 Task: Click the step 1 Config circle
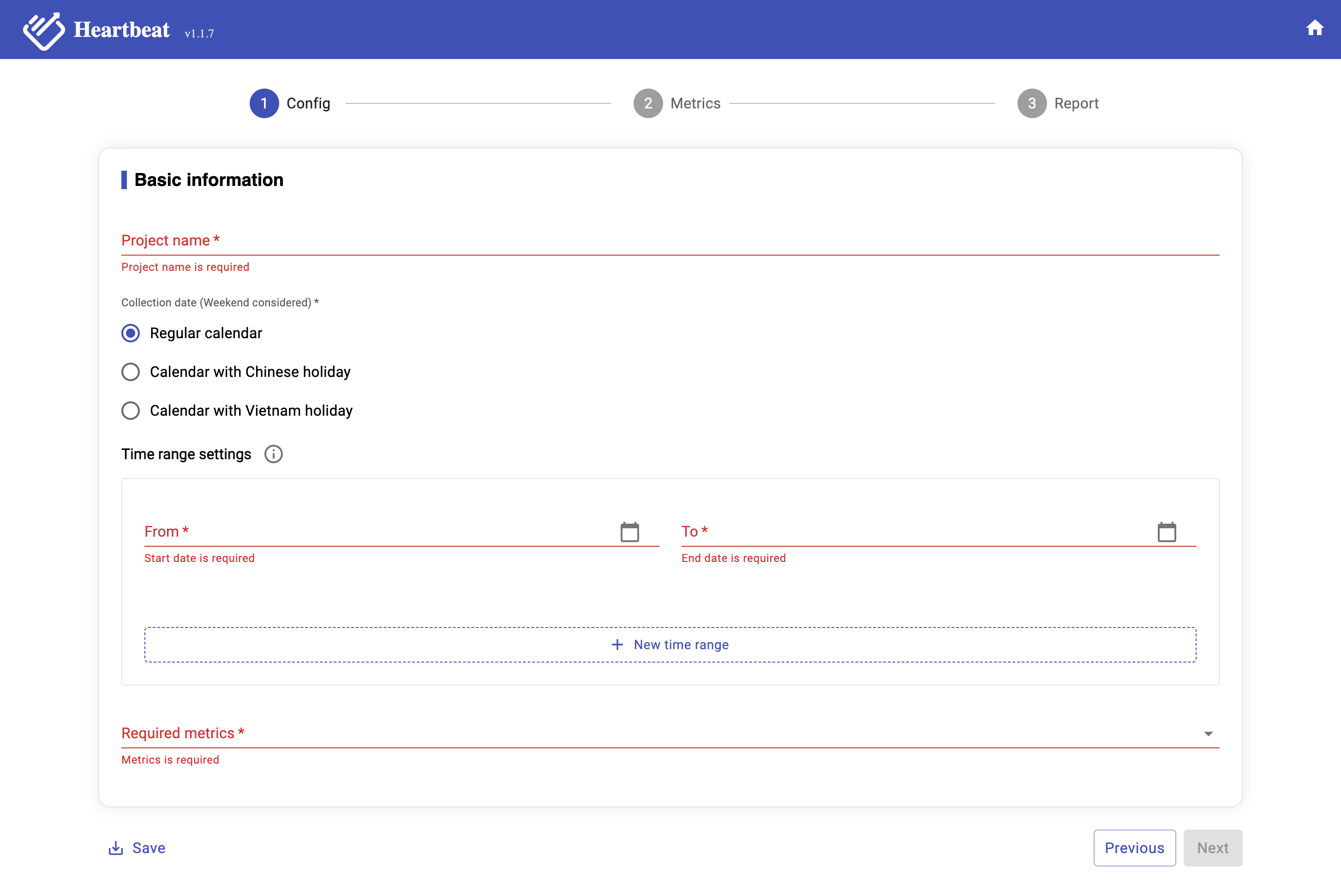coord(264,103)
